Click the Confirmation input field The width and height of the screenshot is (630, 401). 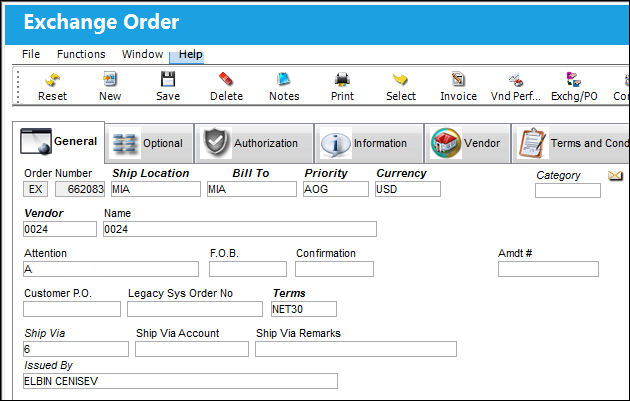[334, 269]
